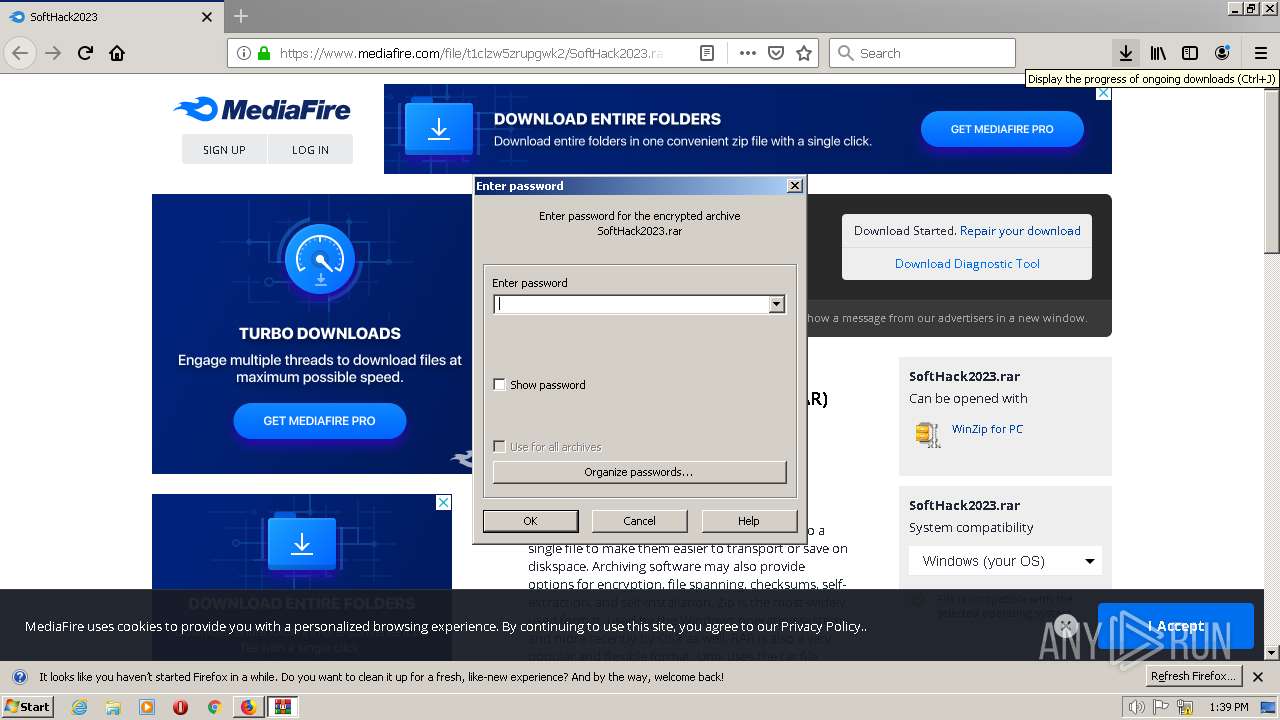Image resolution: width=1280 pixels, height=720 pixels.
Task: Click the WinZip archive icon
Action: coord(927,434)
